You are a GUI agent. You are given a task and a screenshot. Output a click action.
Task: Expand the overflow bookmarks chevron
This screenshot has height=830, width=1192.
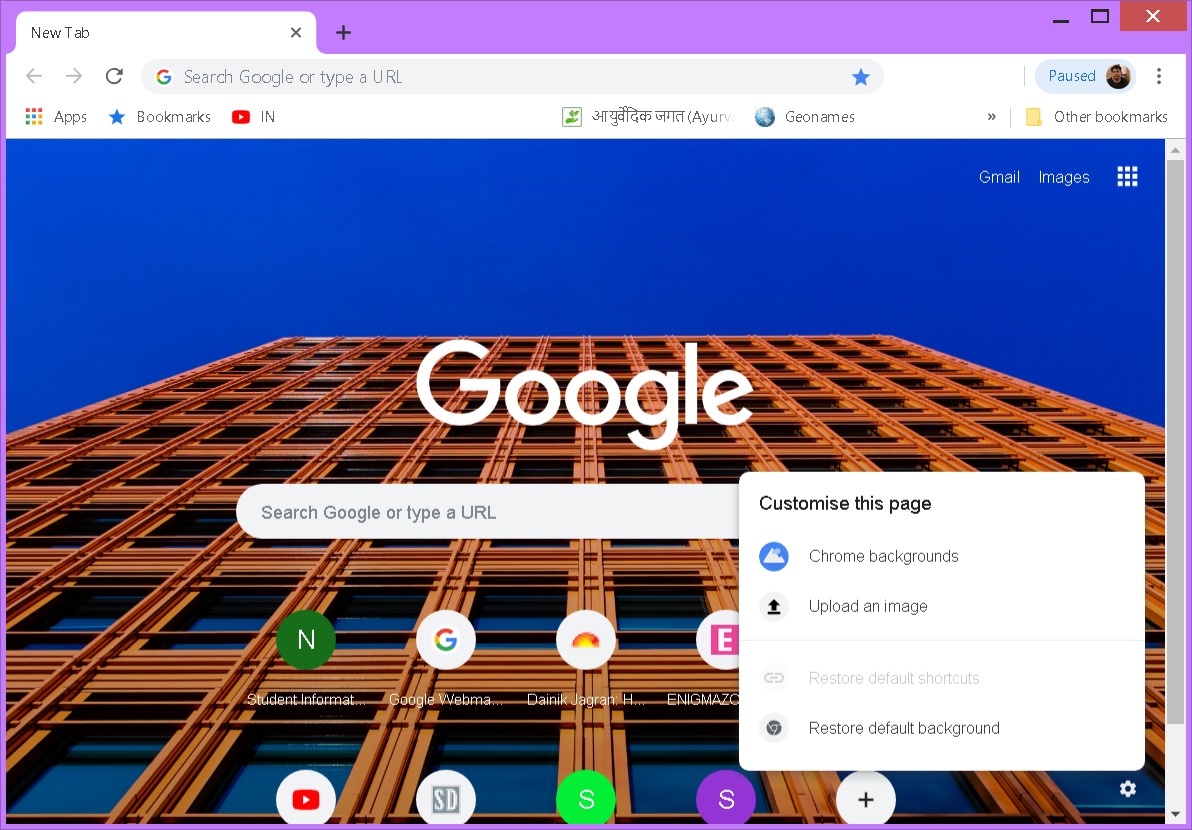[x=991, y=116]
